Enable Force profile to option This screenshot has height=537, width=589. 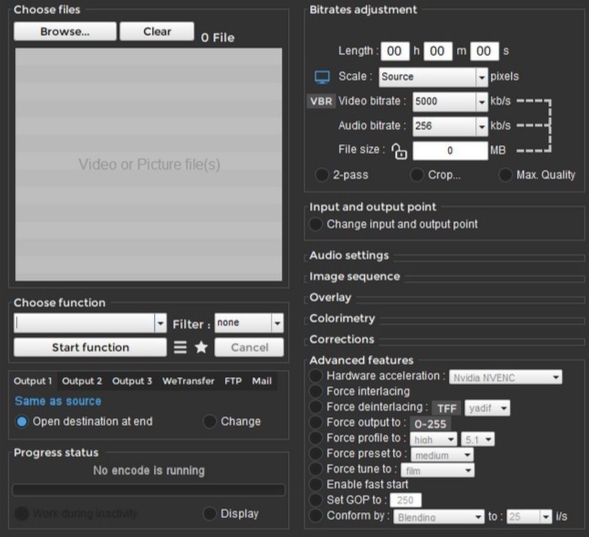[x=315, y=438]
